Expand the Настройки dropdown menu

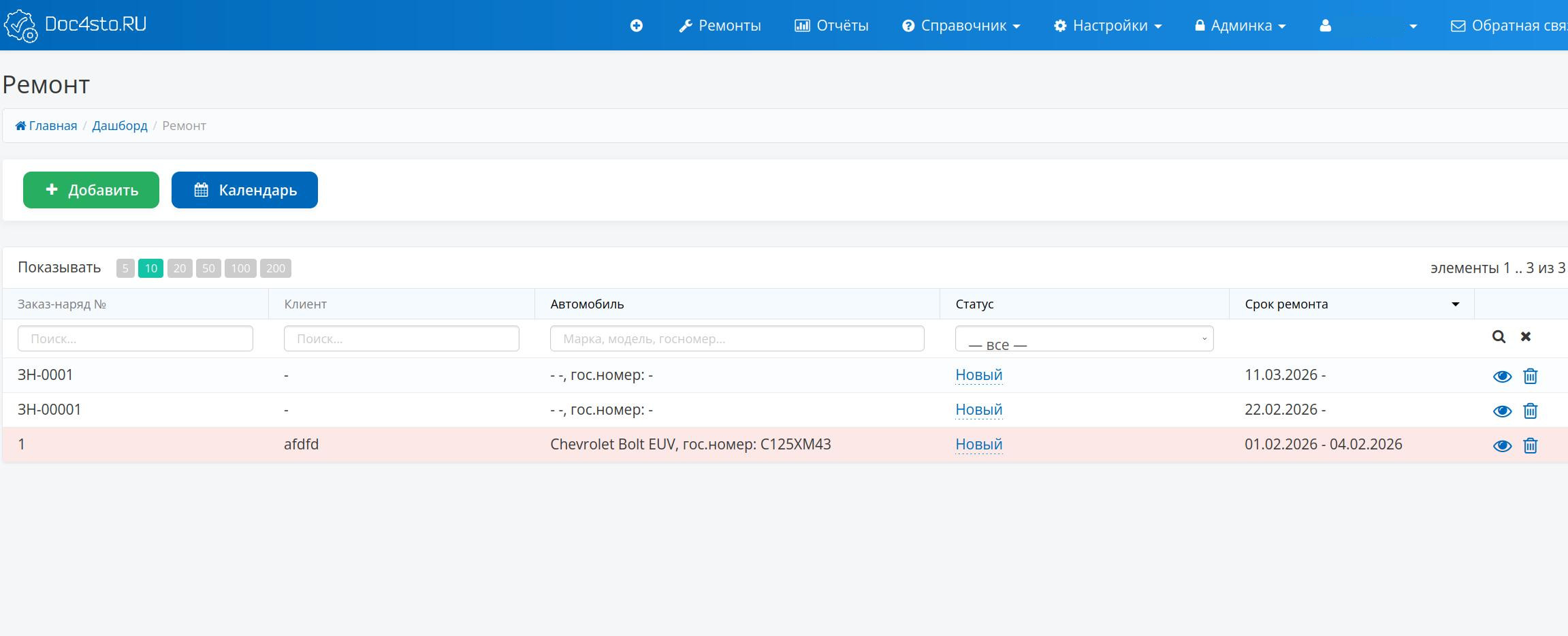(1108, 26)
